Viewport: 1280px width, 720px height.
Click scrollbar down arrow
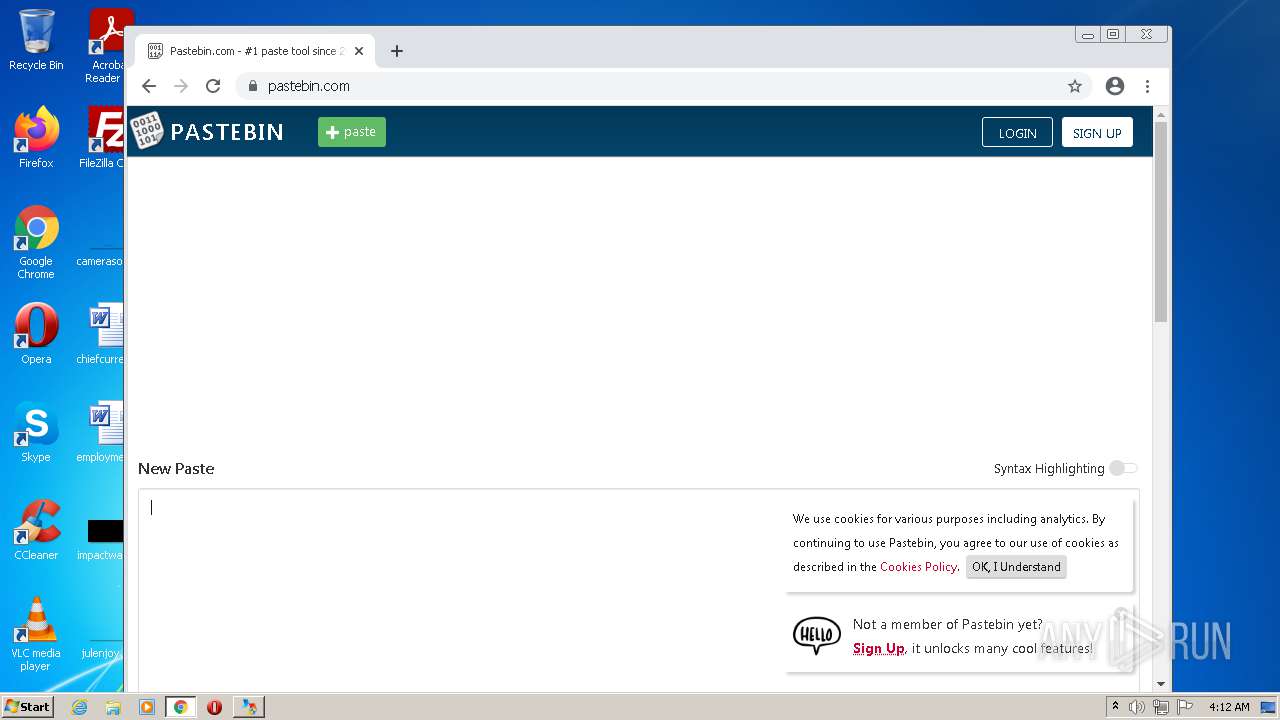[x=1161, y=685]
